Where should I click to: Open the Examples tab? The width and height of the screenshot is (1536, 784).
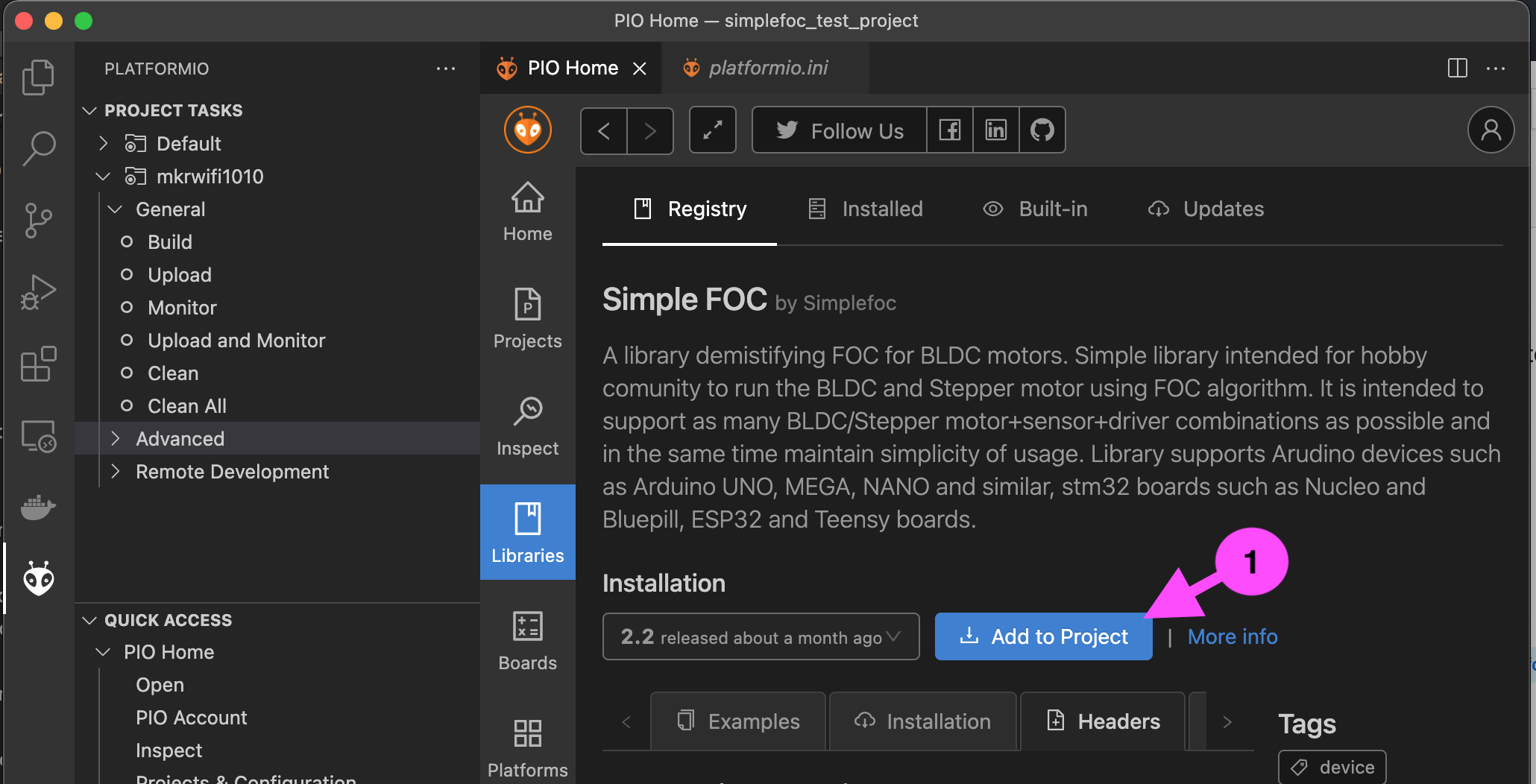click(738, 721)
